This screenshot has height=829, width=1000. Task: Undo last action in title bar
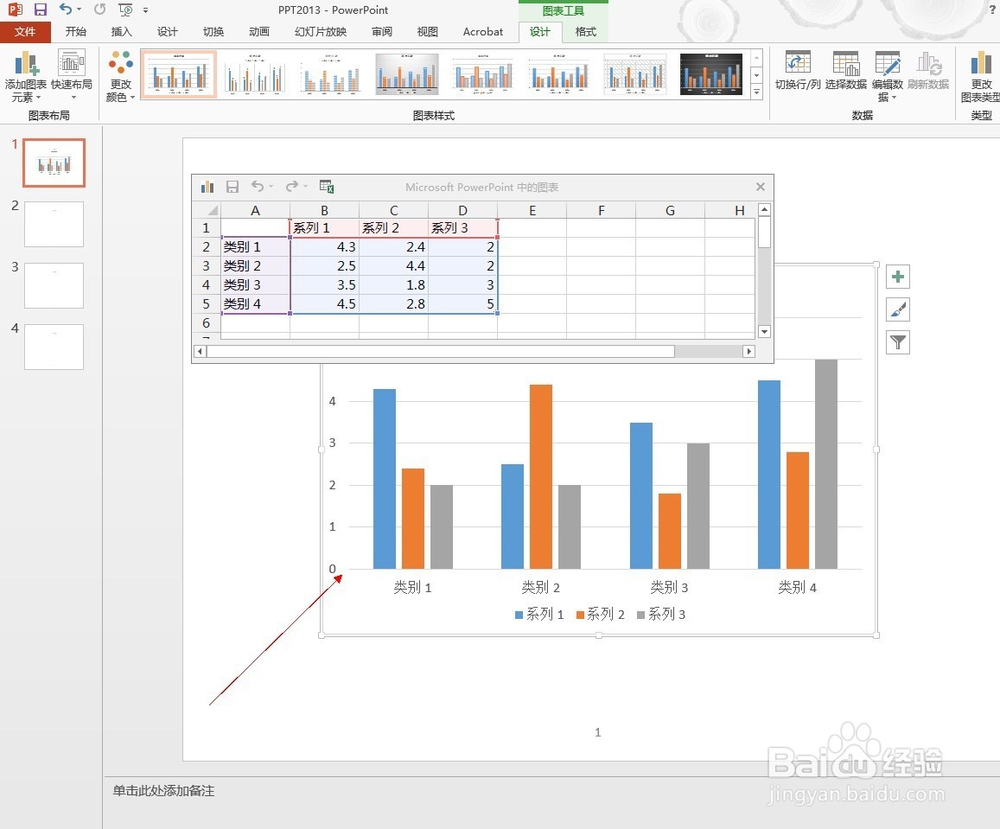pos(66,10)
